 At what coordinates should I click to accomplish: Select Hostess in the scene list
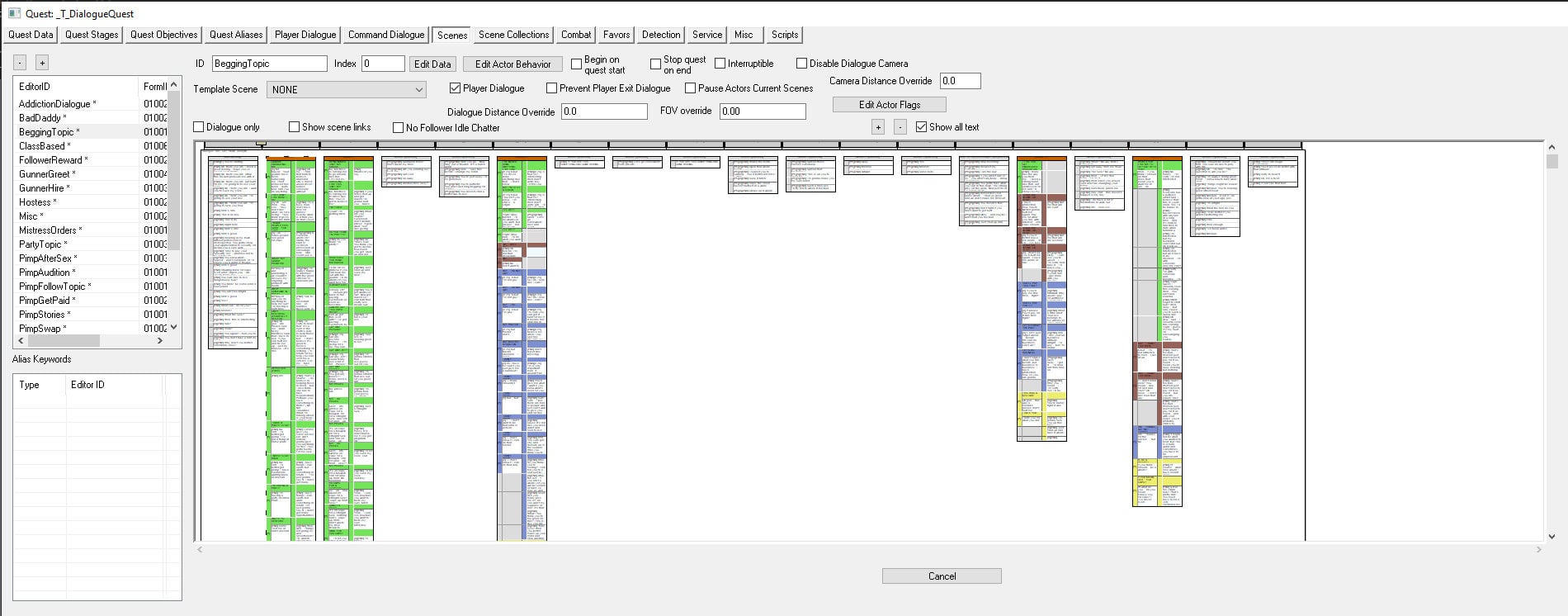click(x=37, y=202)
